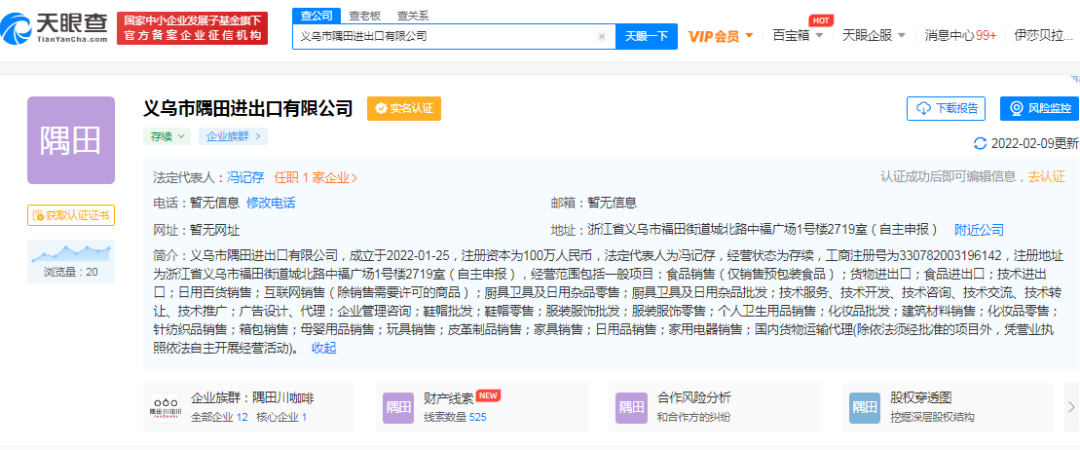This screenshot has width=1080, height=450.
Task: Click 全部企业 12 count
Action: [x=219, y=417]
